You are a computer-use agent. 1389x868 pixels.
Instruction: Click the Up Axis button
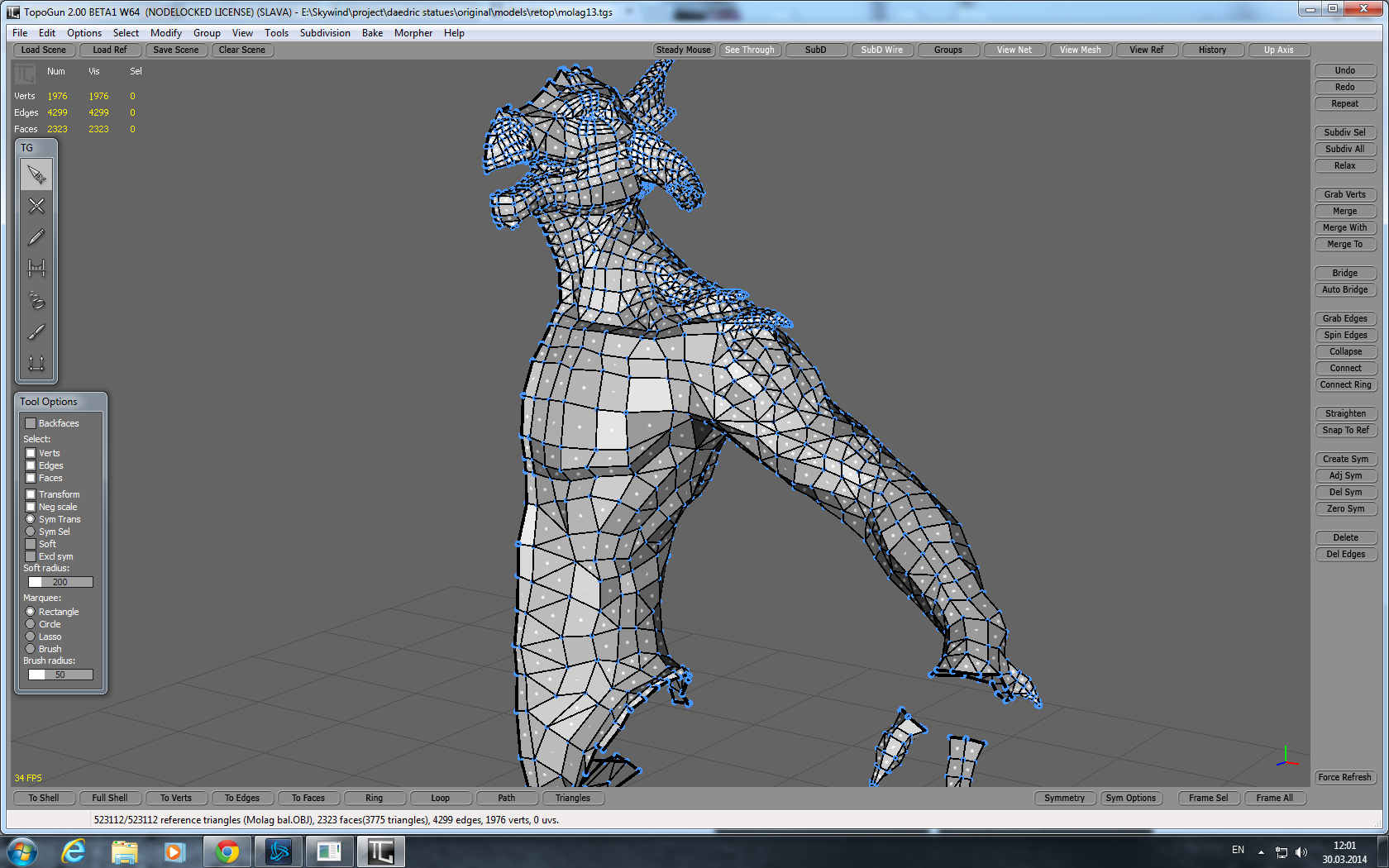point(1279,50)
